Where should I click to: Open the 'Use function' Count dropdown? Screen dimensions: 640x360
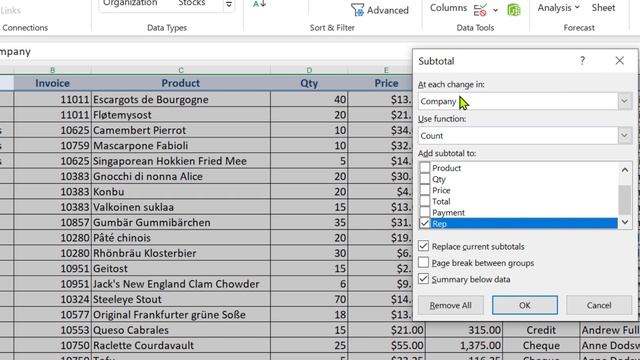click(x=624, y=136)
